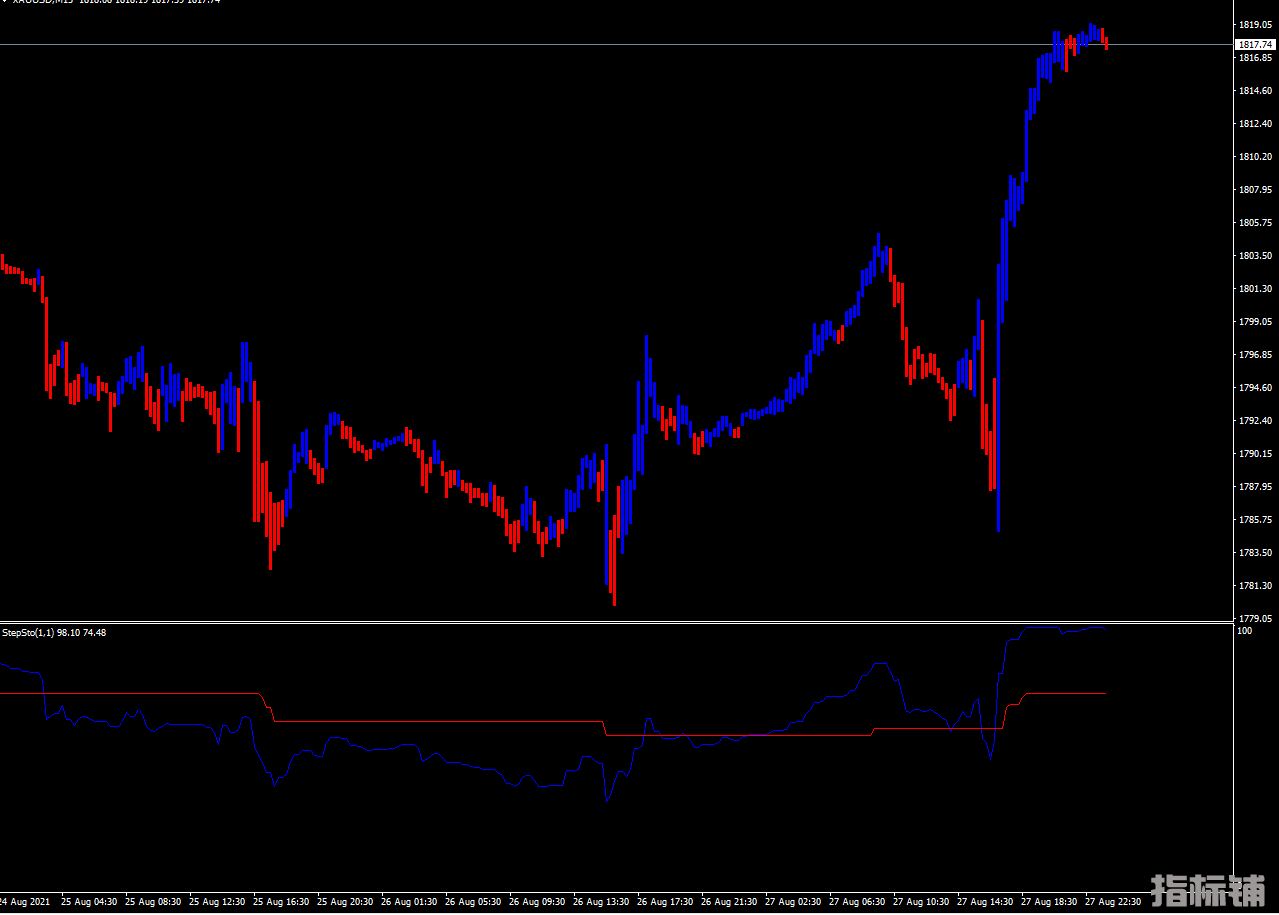Click the 26 Aug 01:30 time label
Viewport: 1279px width, 915px height.
tap(409, 902)
